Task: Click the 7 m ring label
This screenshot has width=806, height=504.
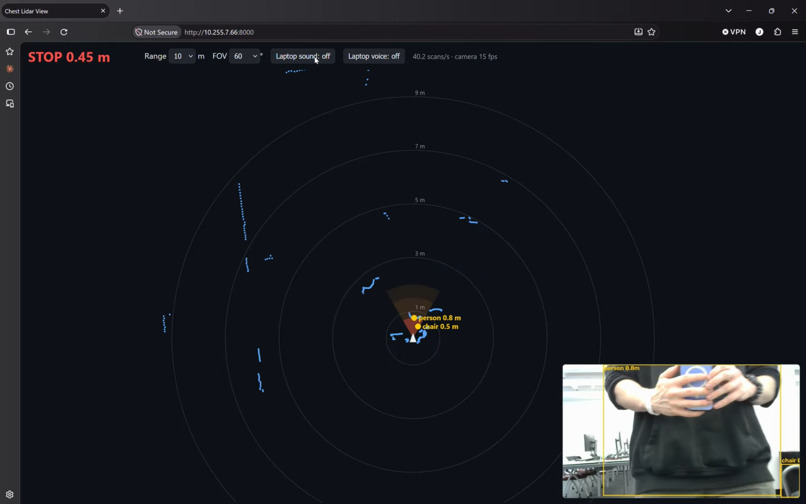Action: point(420,147)
